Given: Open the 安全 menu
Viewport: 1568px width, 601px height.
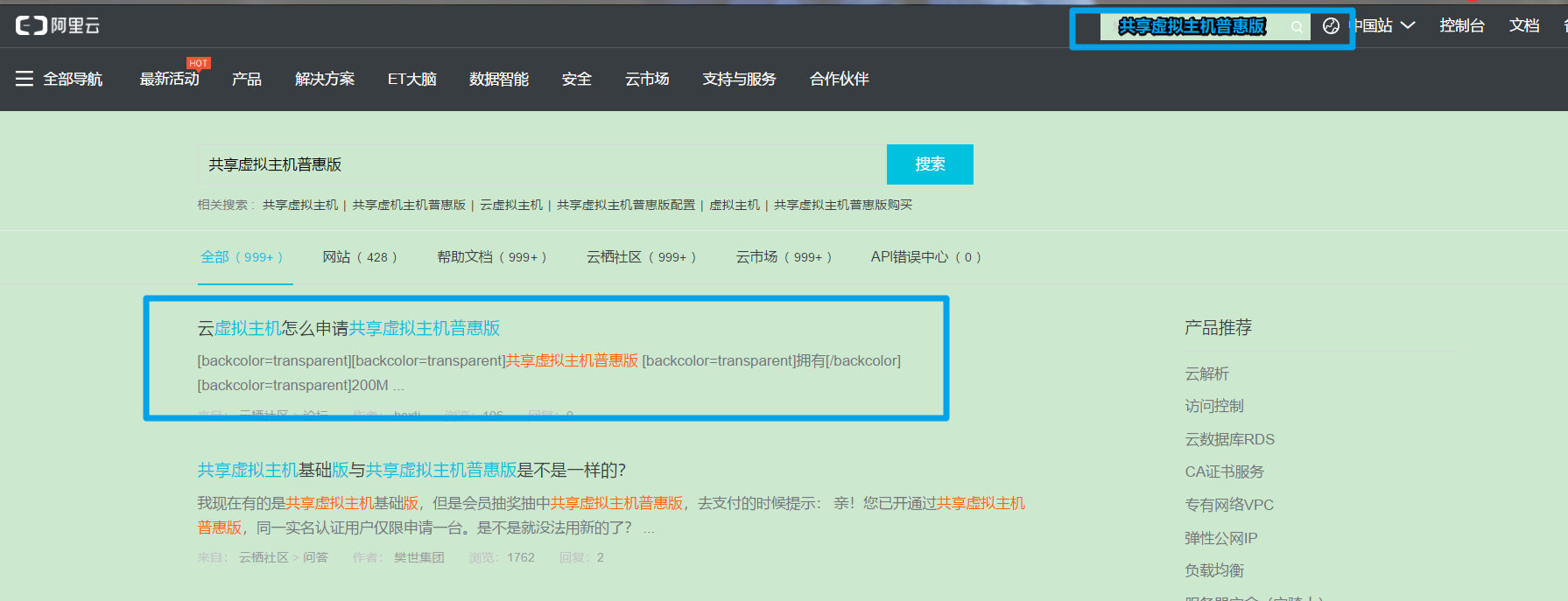Looking at the screenshot, I should 577,79.
